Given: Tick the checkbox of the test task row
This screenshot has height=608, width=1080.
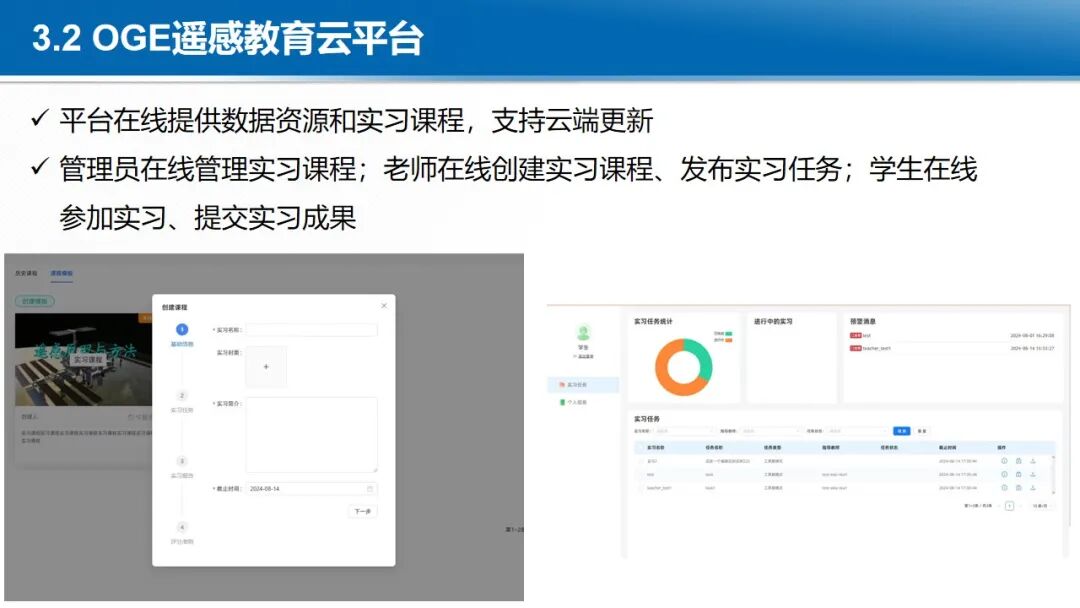Looking at the screenshot, I should (640, 474).
